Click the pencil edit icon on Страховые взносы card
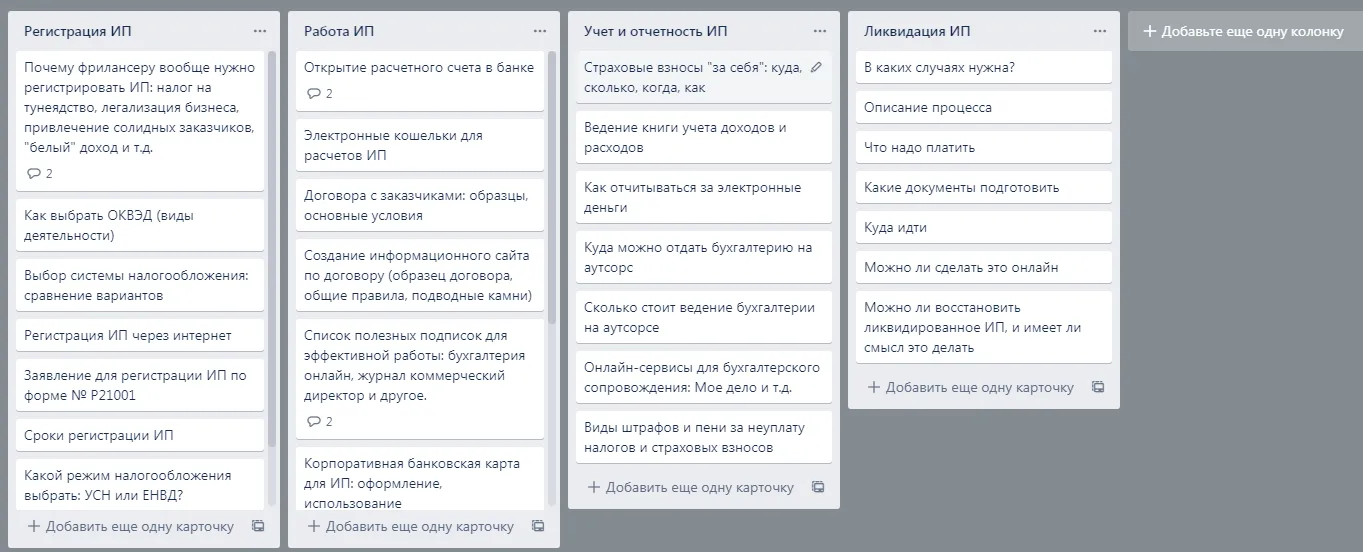 point(816,68)
